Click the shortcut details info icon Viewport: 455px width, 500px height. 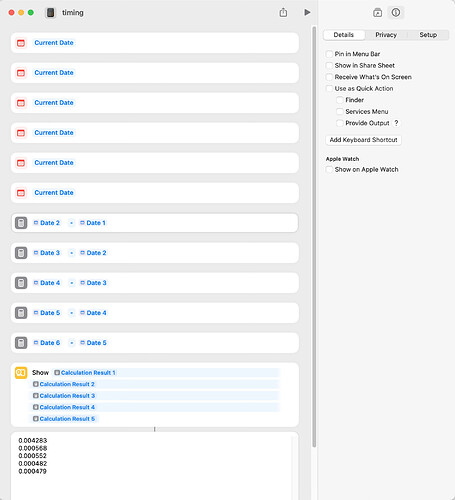click(x=396, y=13)
